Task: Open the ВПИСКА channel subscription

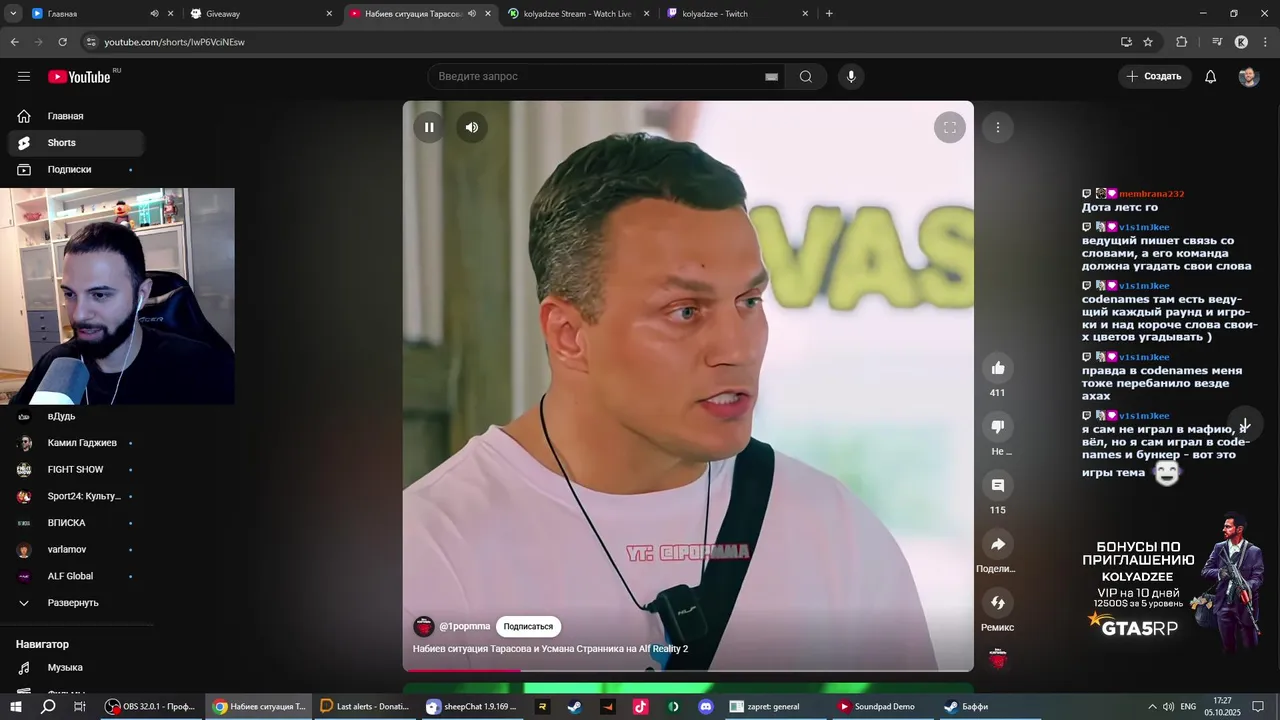Action: pyautogui.click(x=76, y=523)
